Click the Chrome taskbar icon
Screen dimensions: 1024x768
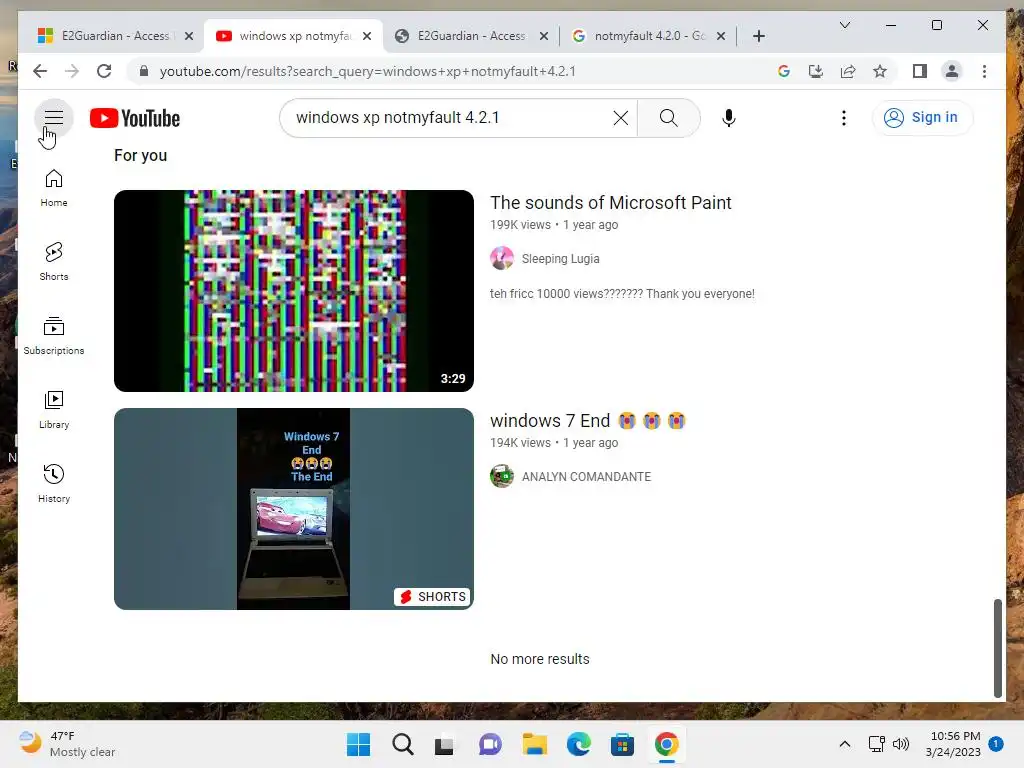point(666,744)
